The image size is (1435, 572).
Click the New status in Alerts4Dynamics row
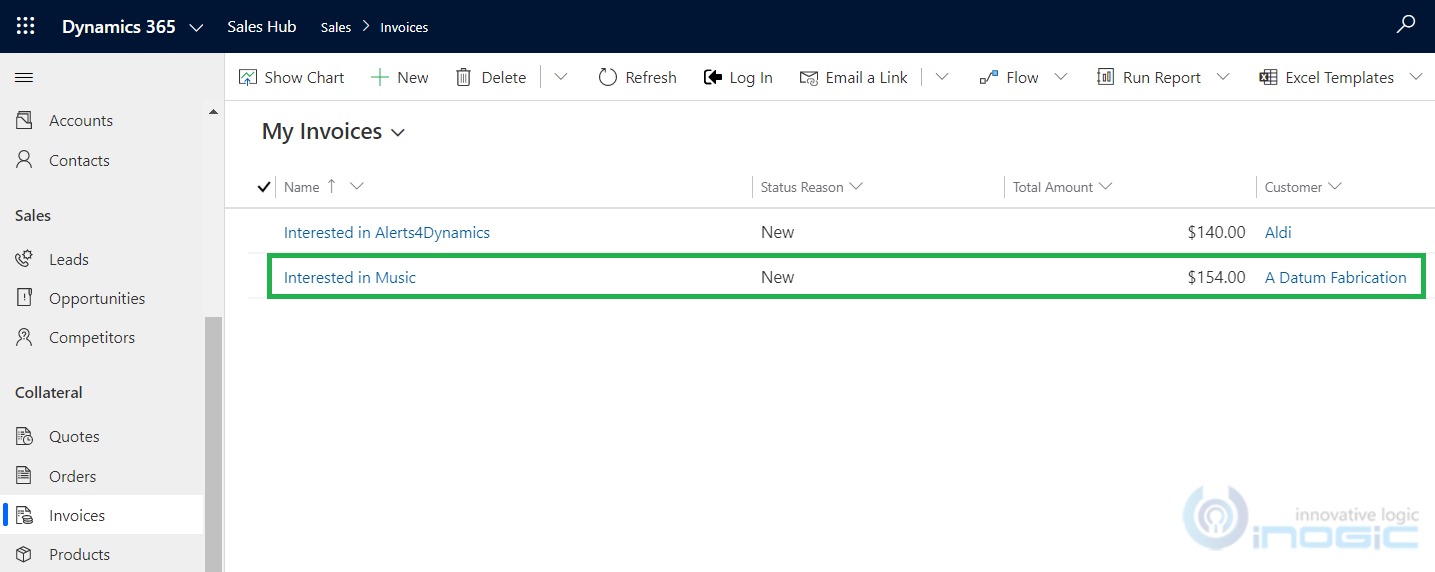[x=777, y=232]
